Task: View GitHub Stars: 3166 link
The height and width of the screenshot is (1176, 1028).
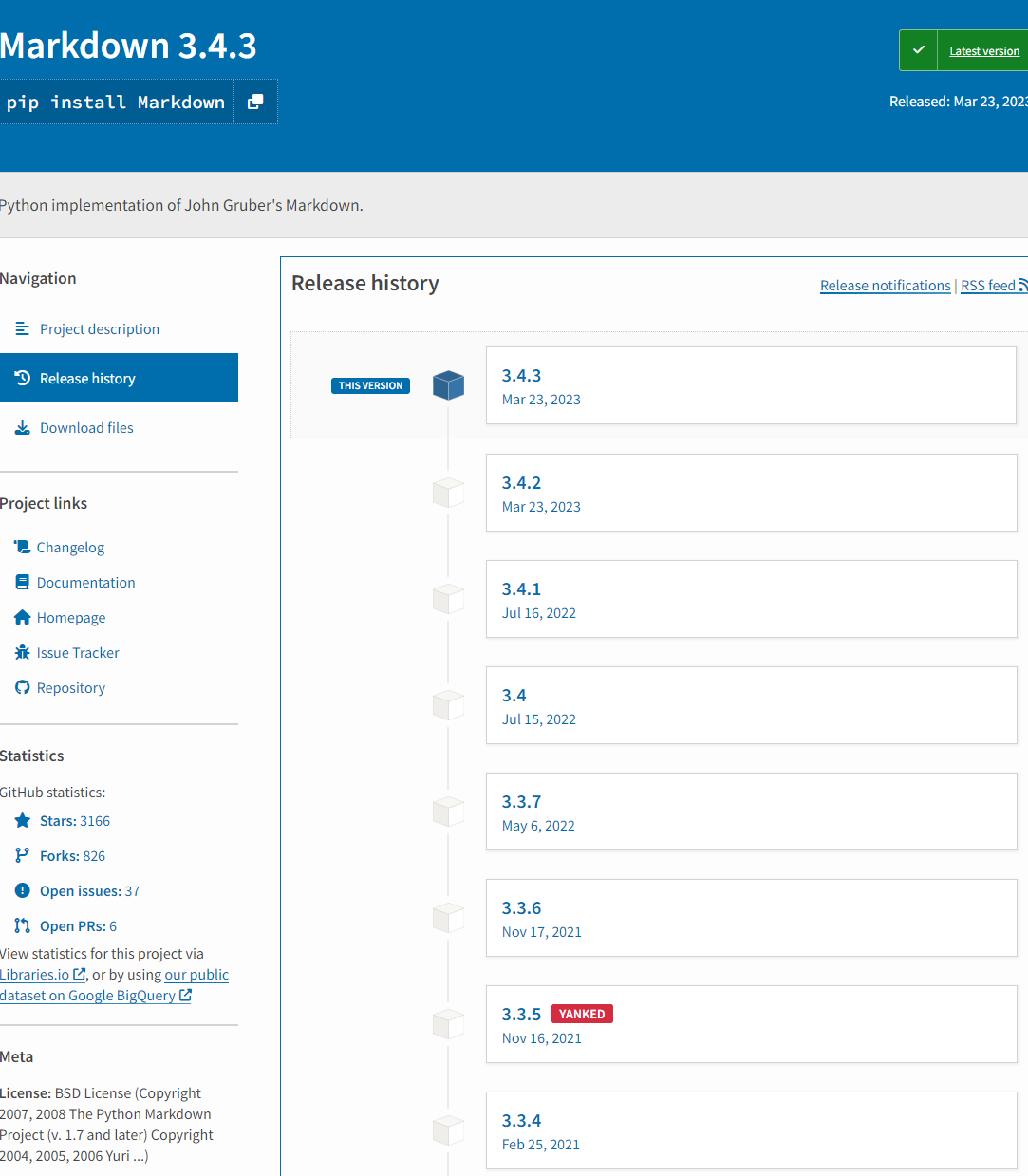Action: (75, 821)
